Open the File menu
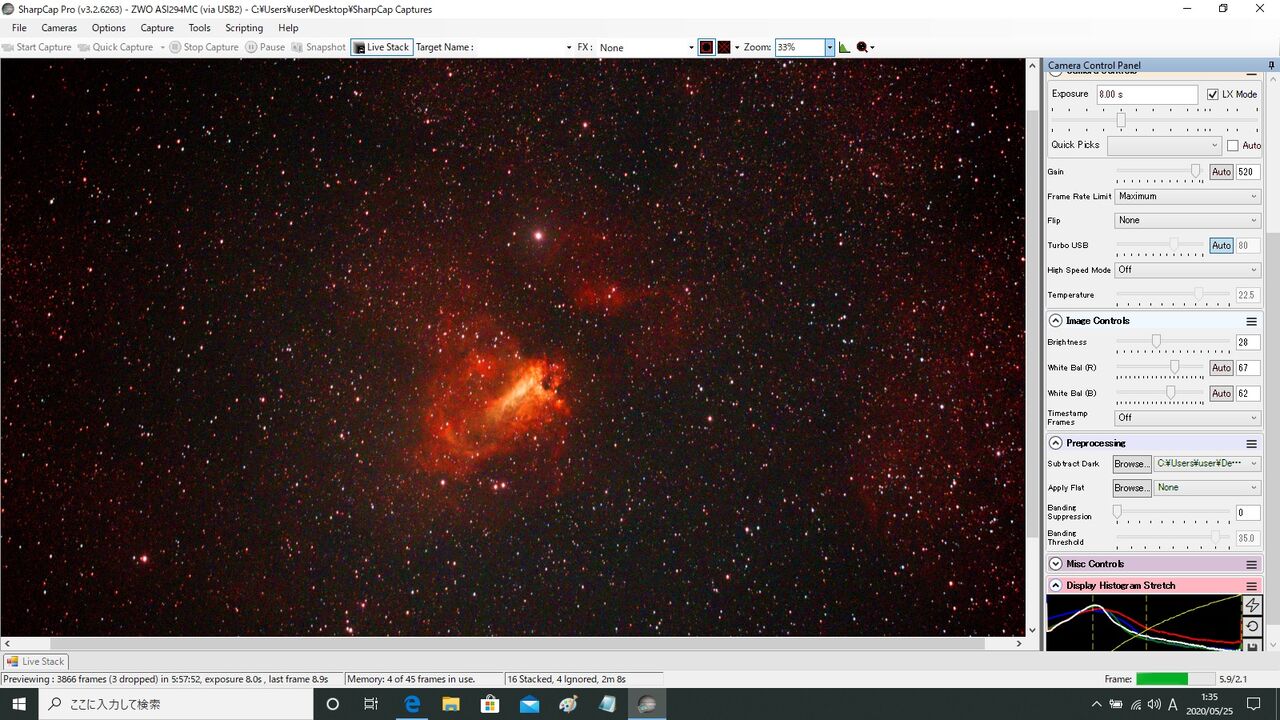 point(19,28)
